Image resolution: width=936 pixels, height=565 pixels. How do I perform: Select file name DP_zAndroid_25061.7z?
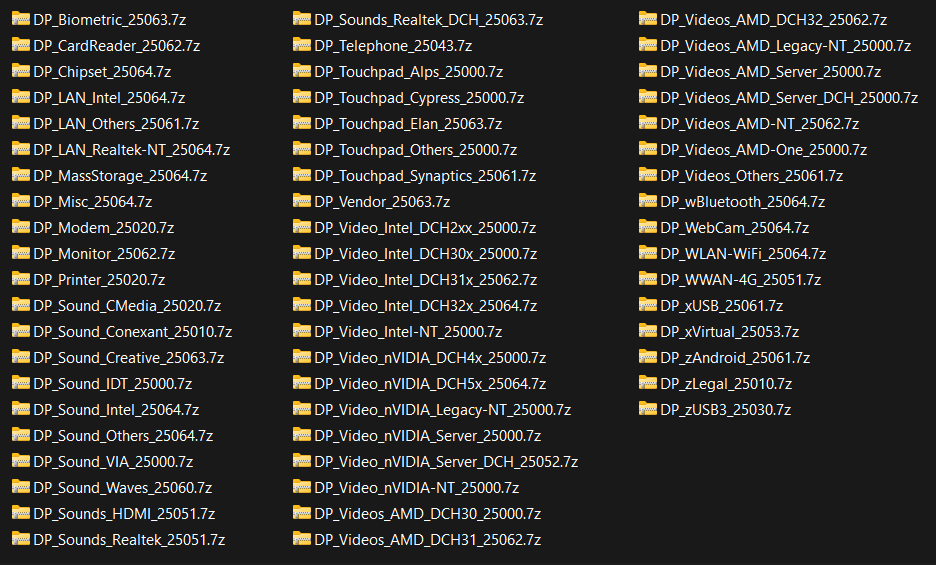pos(735,358)
